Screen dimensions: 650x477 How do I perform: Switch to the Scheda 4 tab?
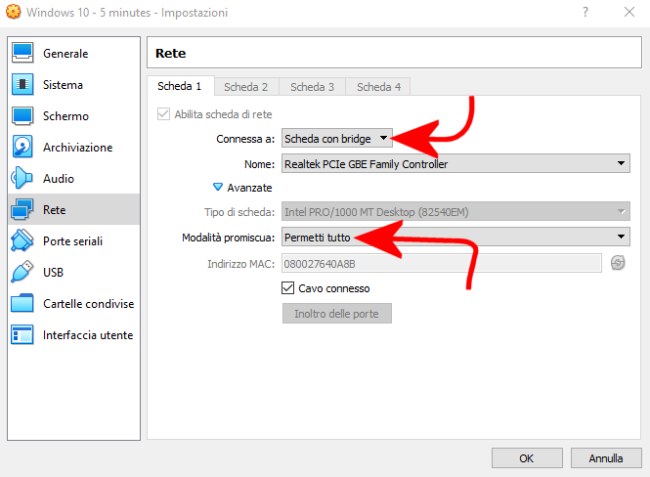tap(378, 87)
